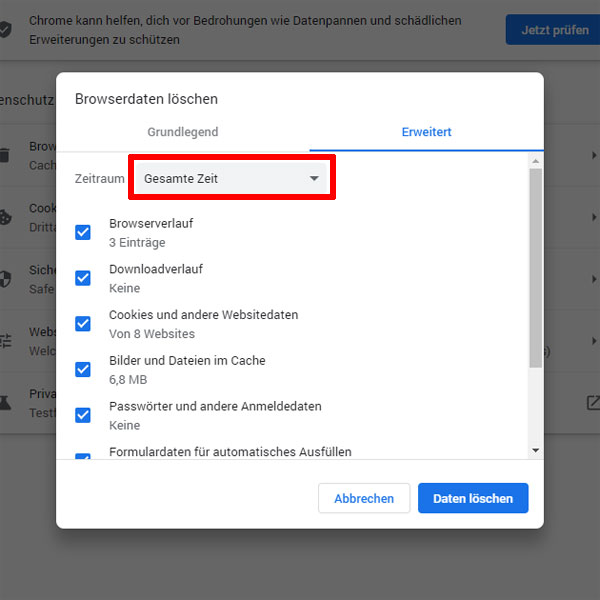Click scrollbar up arrow in dialog

[535, 160]
